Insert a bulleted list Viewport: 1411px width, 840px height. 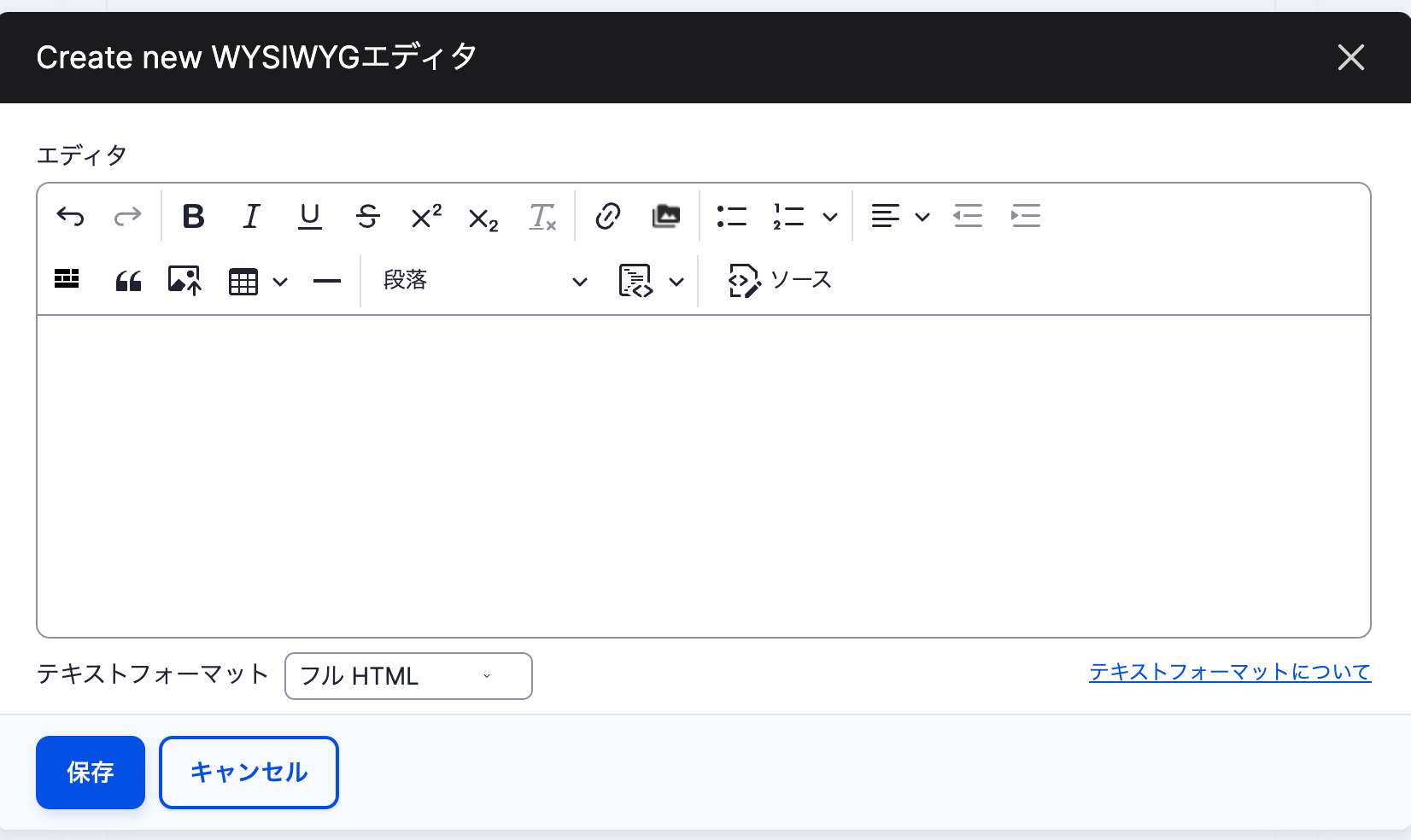pyautogui.click(x=732, y=217)
